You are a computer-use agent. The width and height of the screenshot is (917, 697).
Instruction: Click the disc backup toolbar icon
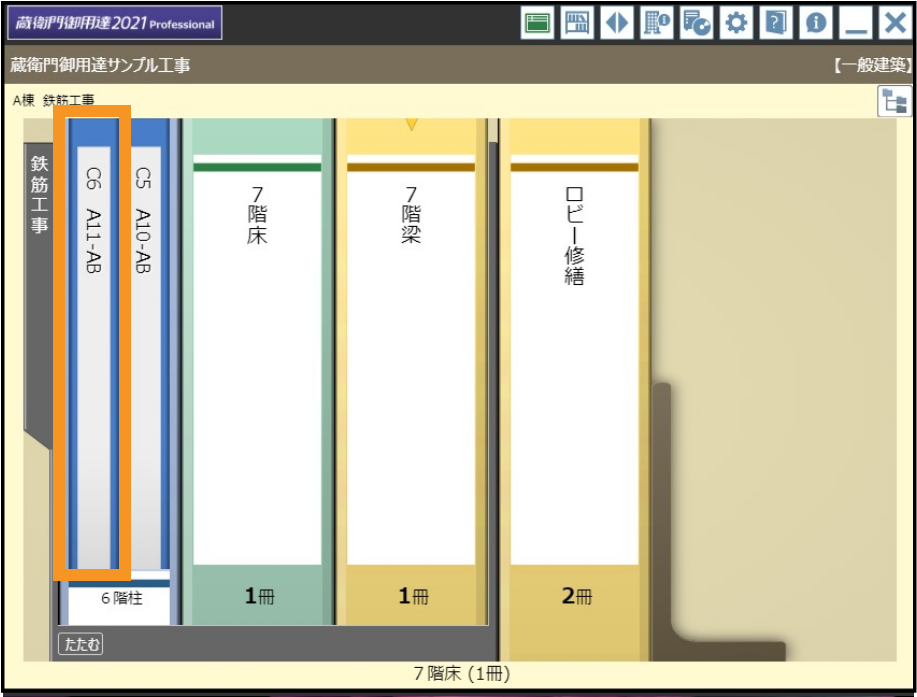point(696,23)
